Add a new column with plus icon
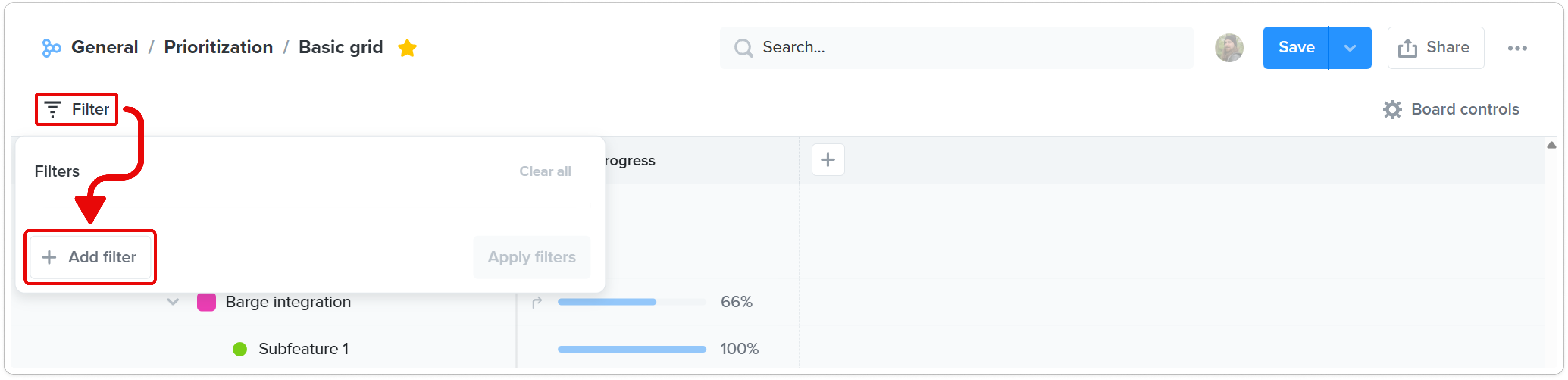 [828, 160]
